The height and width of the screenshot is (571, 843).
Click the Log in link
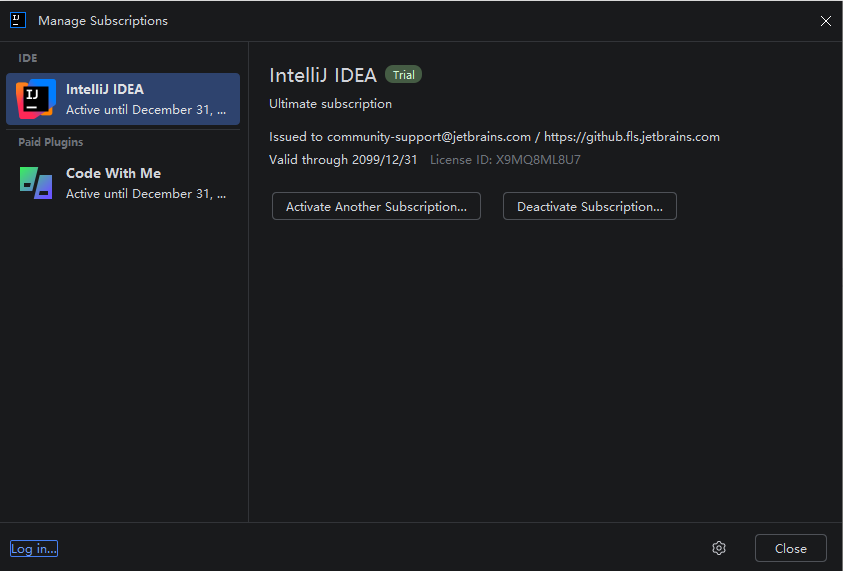[x=34, y=548]
